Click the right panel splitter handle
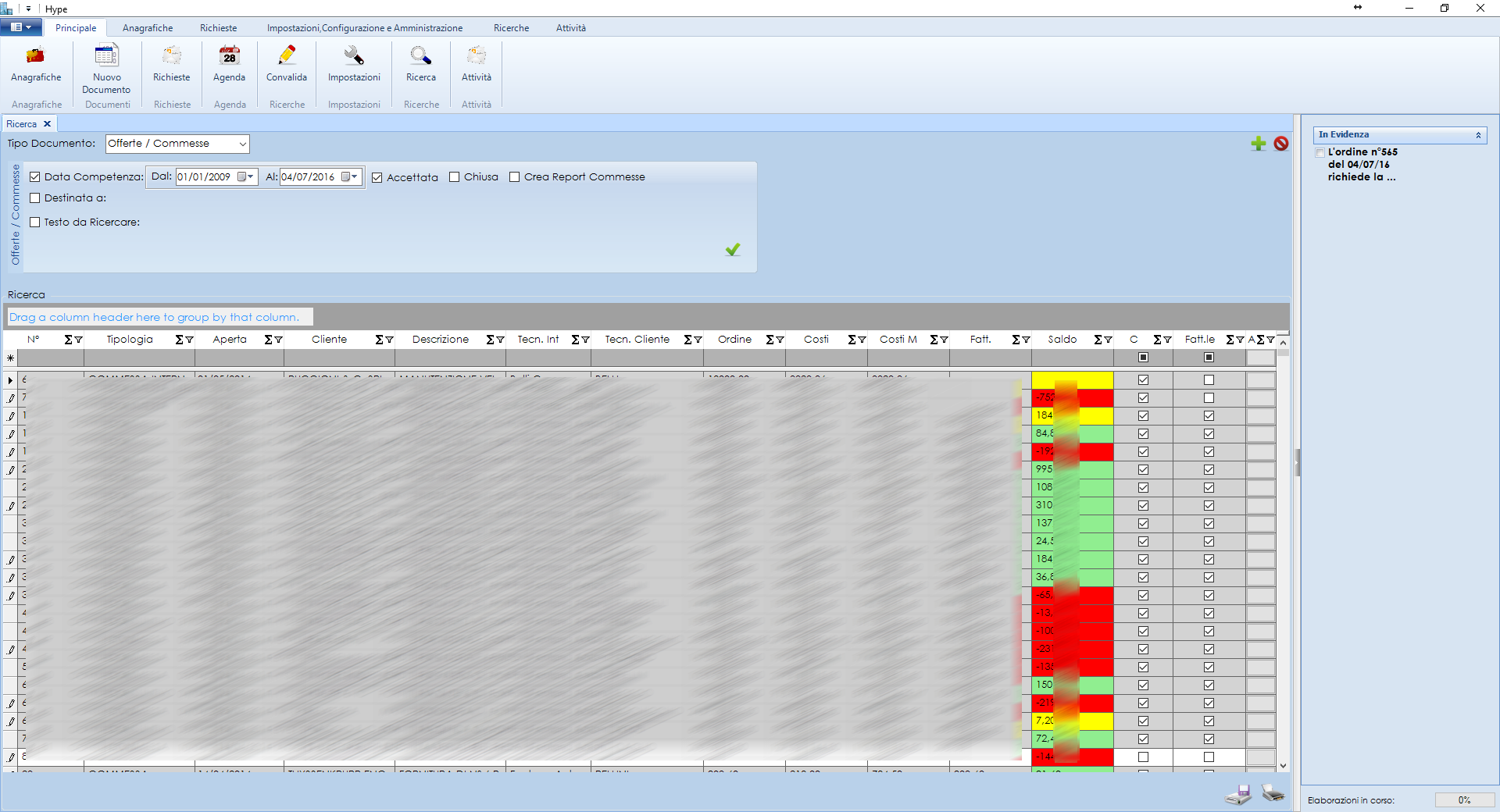 1297,462
